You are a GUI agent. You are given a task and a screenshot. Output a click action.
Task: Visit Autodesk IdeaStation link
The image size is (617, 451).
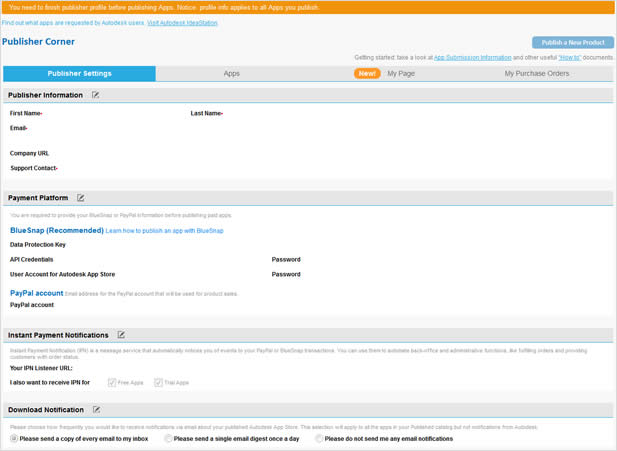[181, 21]
